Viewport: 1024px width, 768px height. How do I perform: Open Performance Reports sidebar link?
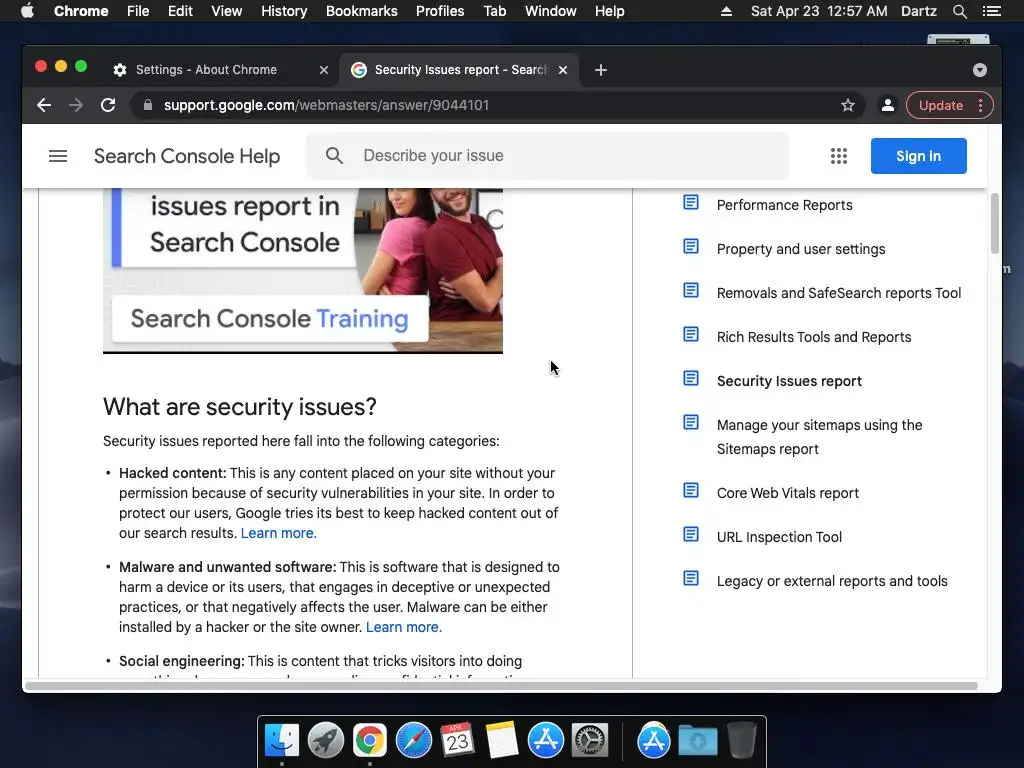tap(784, 205)
